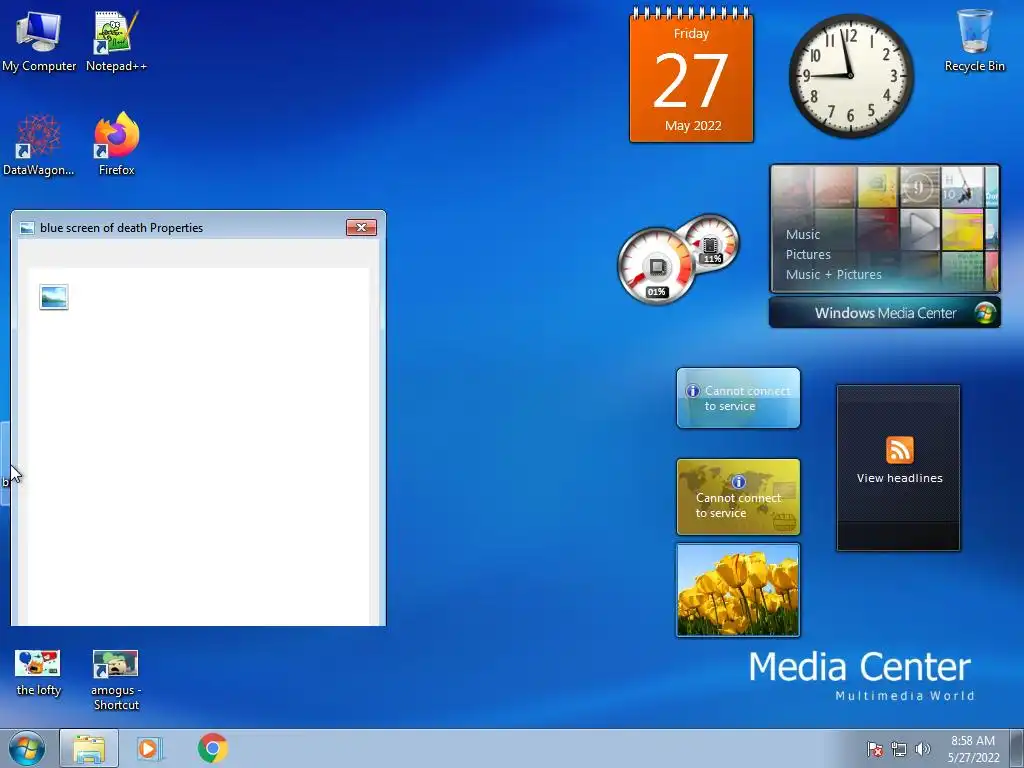Select 'the lofty' desktop file
Viewport: 1024px width, 768px height.
39,673
